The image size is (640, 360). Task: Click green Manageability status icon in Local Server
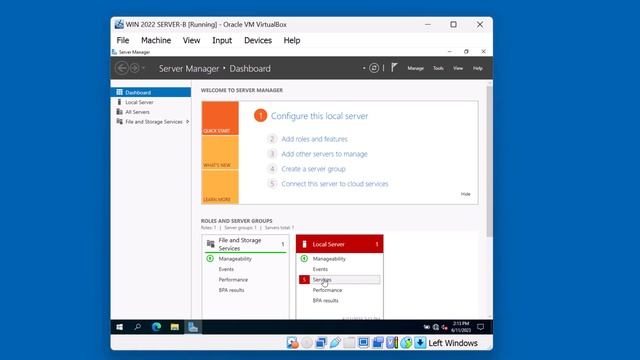point(304,258)
